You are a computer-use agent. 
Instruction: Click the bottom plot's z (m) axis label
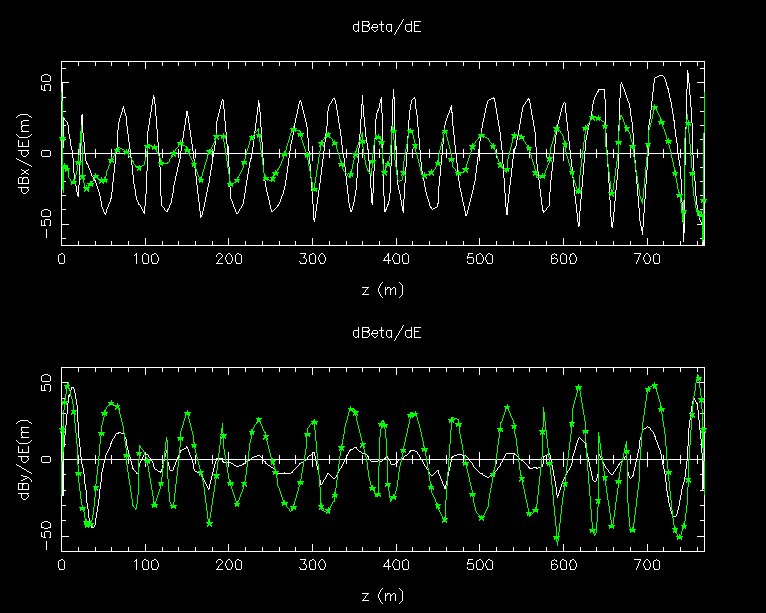[385, 595]
